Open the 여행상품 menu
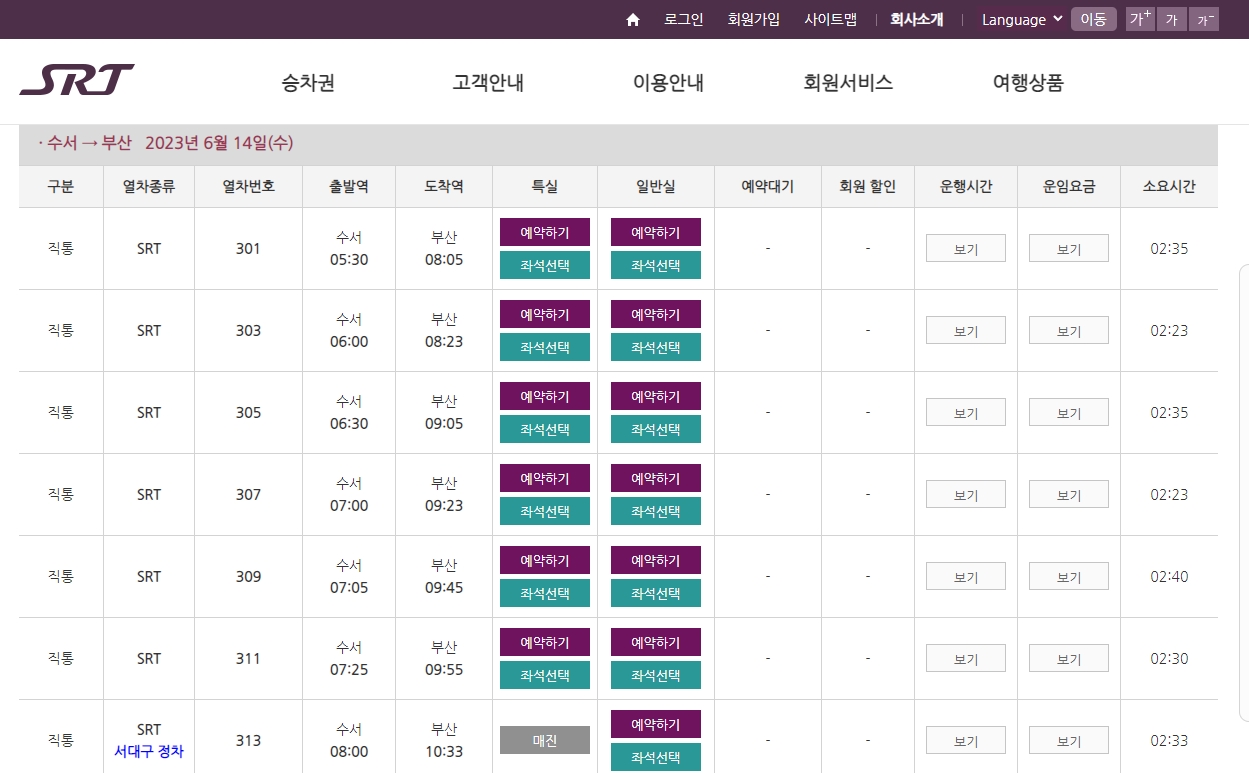 (1028, 83)
